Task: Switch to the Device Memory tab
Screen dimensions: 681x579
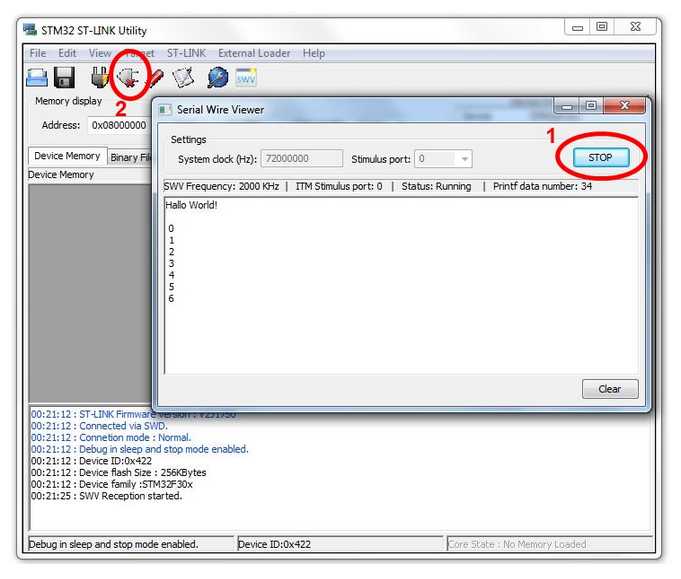Action: point(67,156)
